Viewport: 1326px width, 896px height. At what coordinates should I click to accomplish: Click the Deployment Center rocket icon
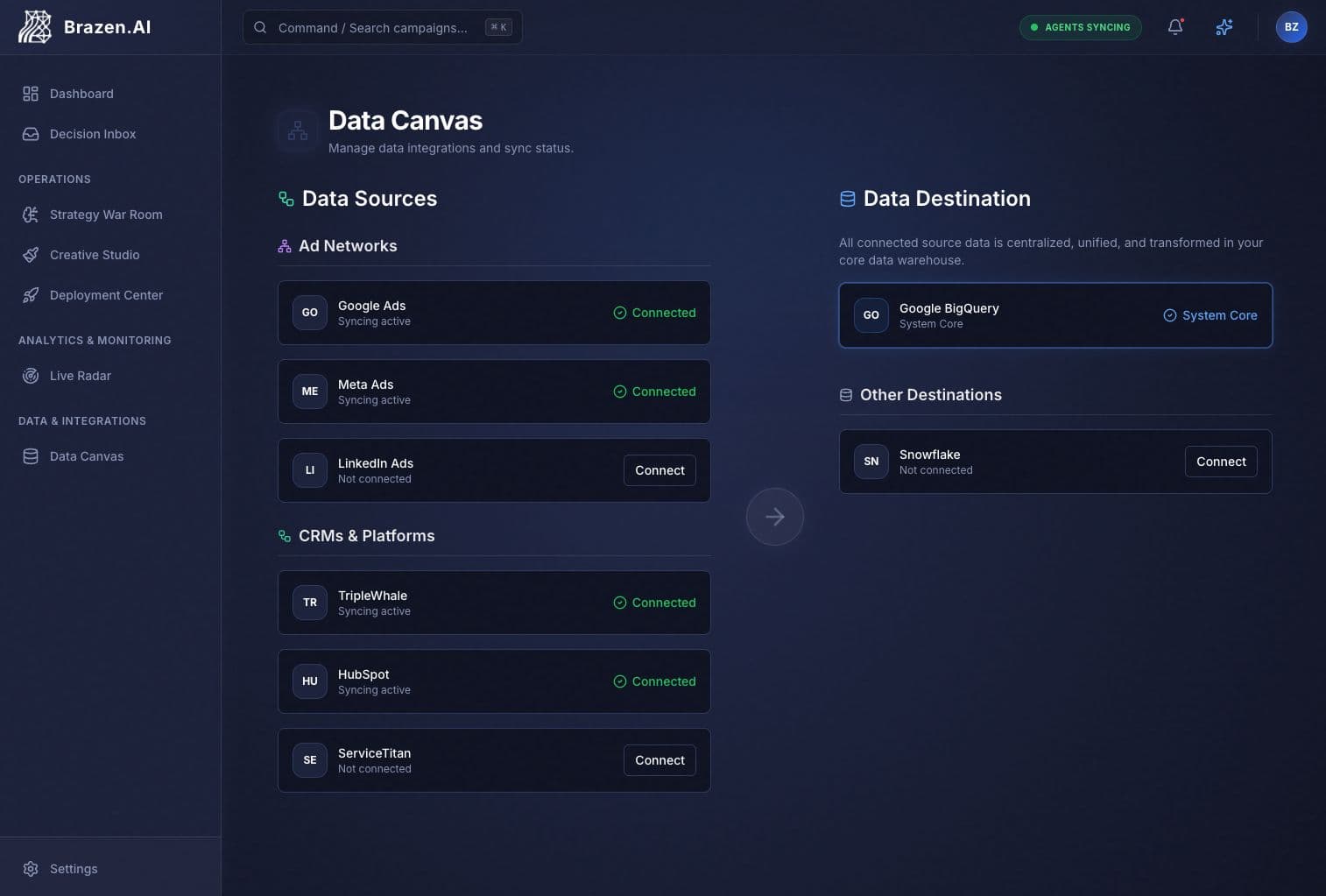(x=31, y=295)
